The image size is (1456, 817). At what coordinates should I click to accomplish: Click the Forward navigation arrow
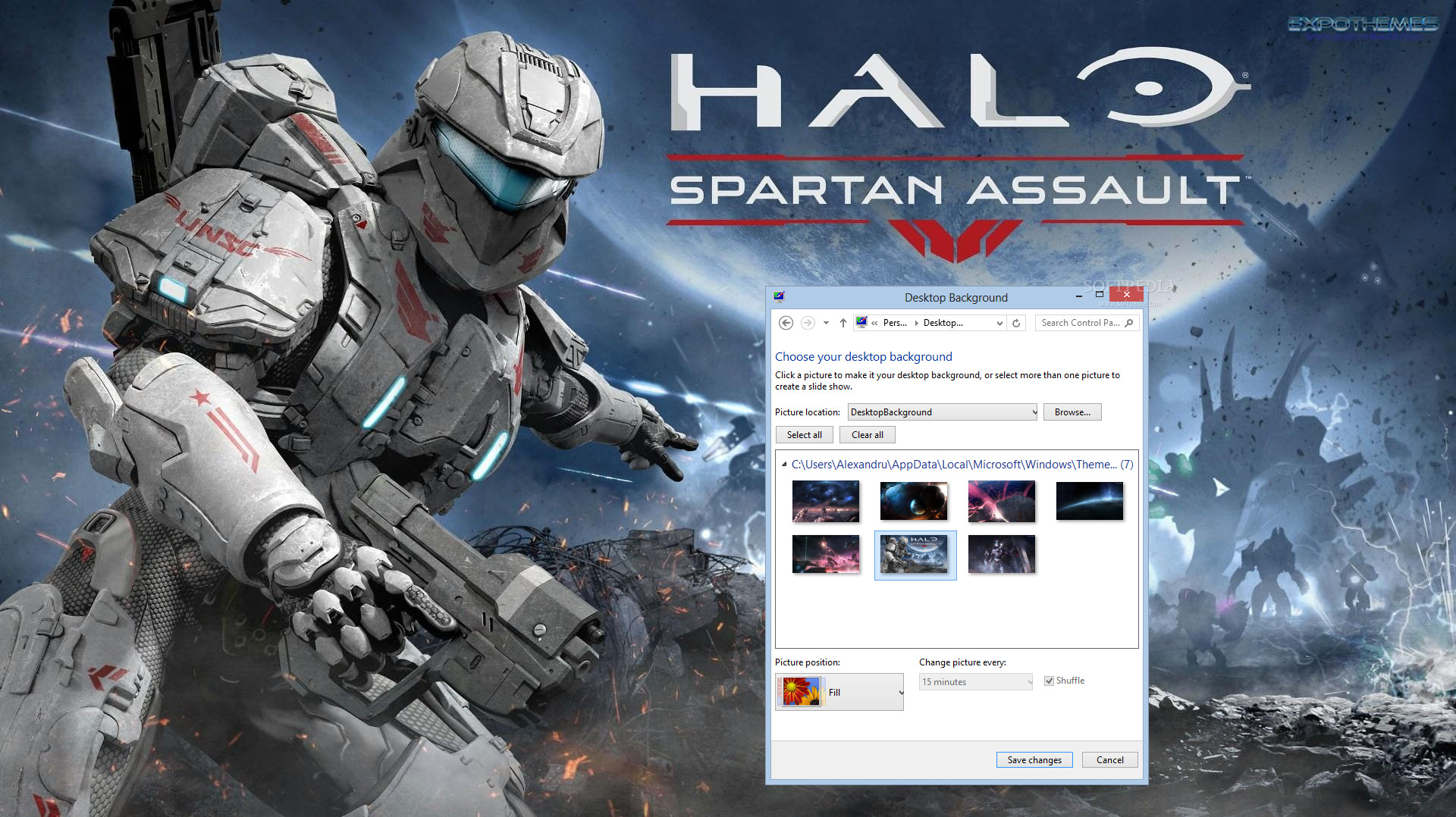pos(808,323)
